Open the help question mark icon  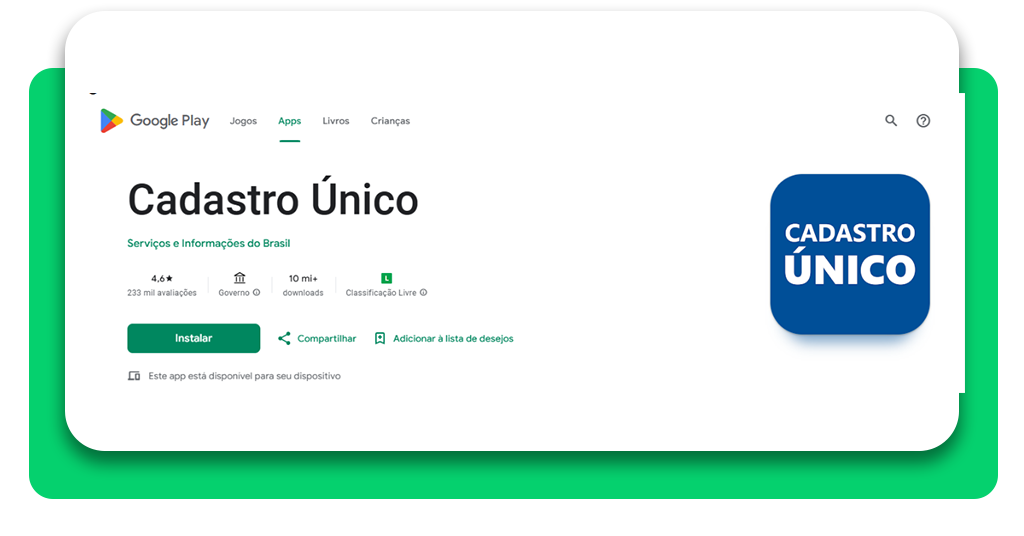pyautogui.click(x=923, y=121)
